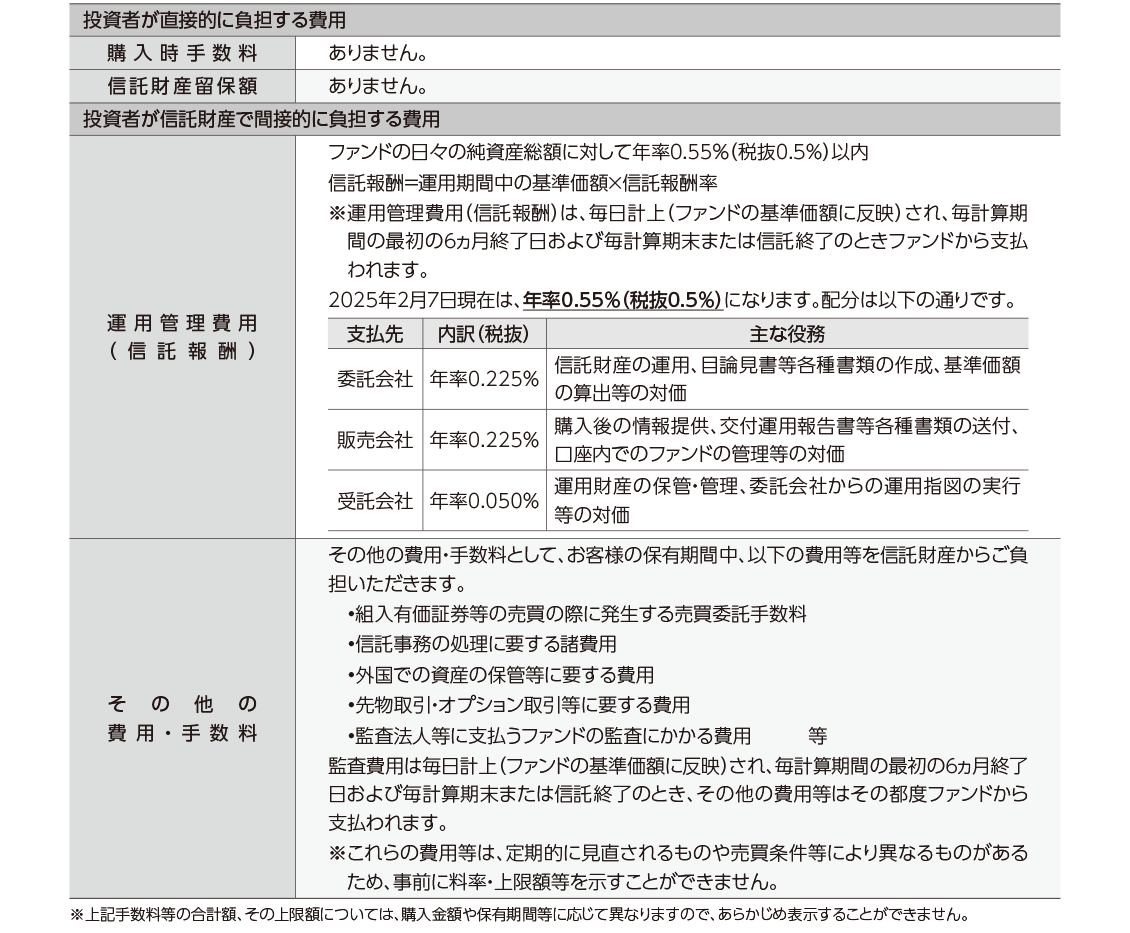This screenshot has width=1130, height=933.
Task: Select the 投資者が信託財産で間接的に負担する費用 header
Action: 261,119
